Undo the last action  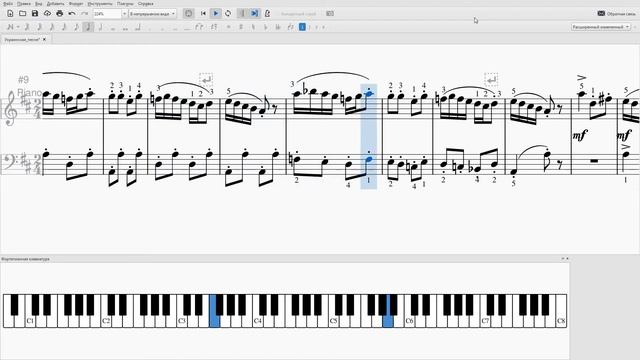(x=72, y=13)
